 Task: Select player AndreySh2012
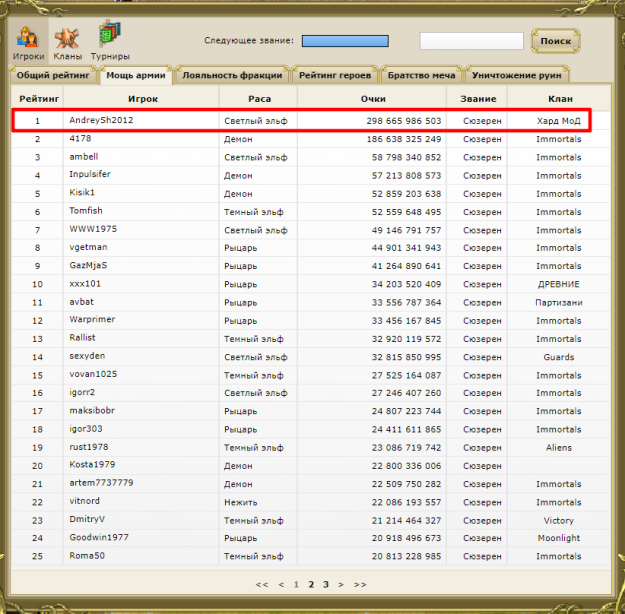(101, 120)
